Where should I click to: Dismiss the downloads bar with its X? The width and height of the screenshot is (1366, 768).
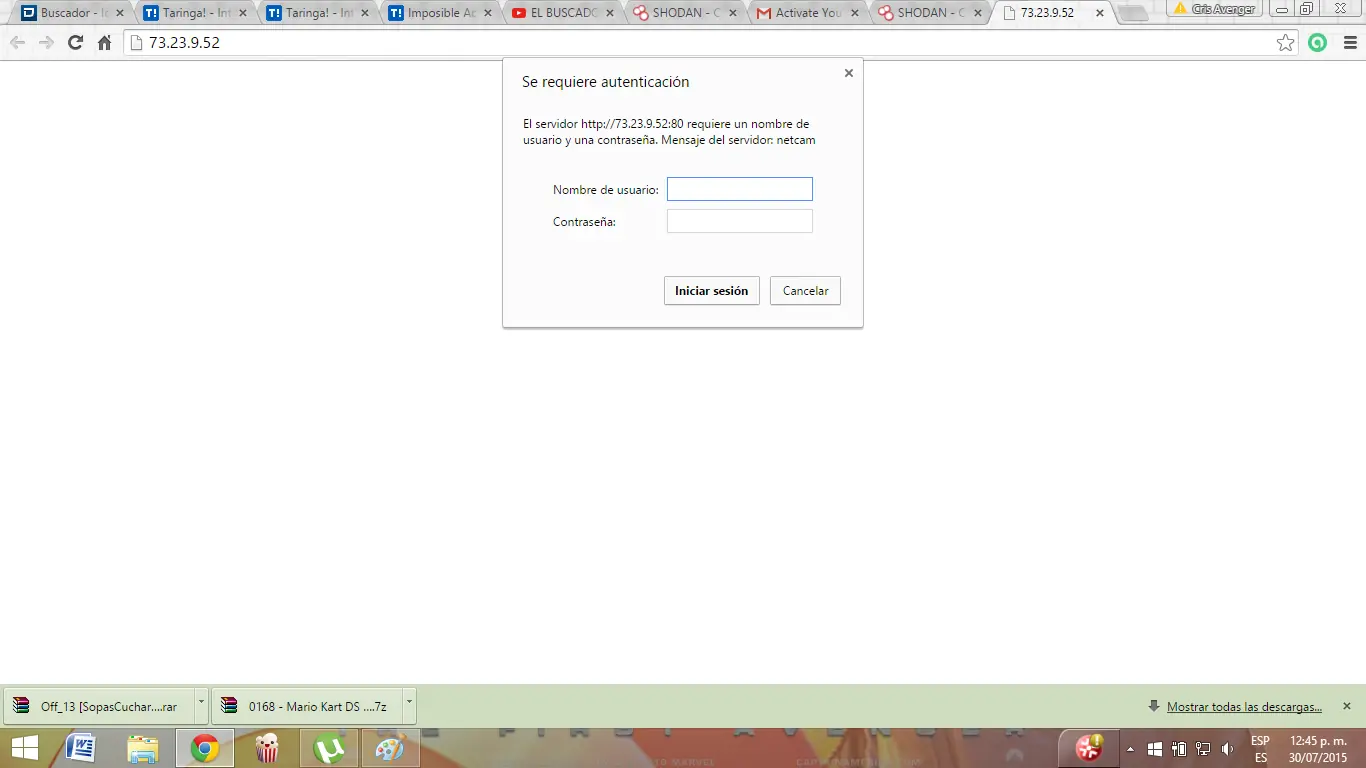click(x=1346, y=706)
